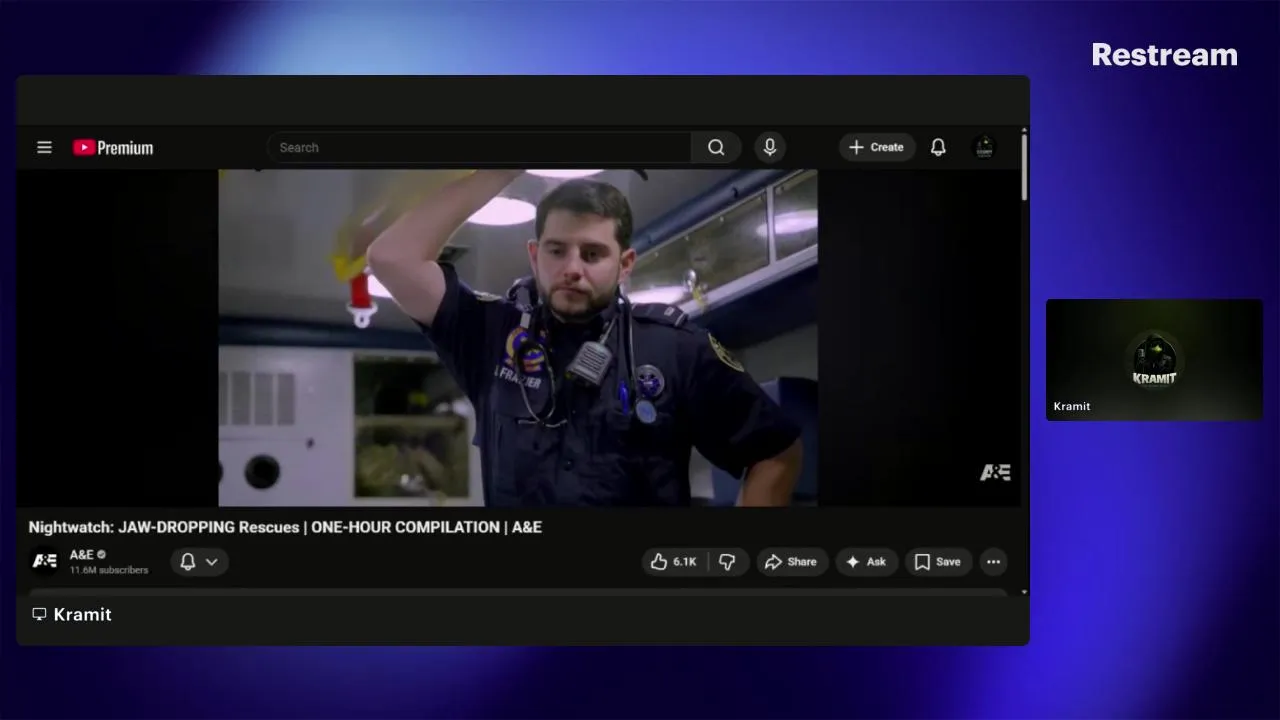Open the A&E channel avatar
The height and width of the screenshot is (720, 1280).
point(45,561)
